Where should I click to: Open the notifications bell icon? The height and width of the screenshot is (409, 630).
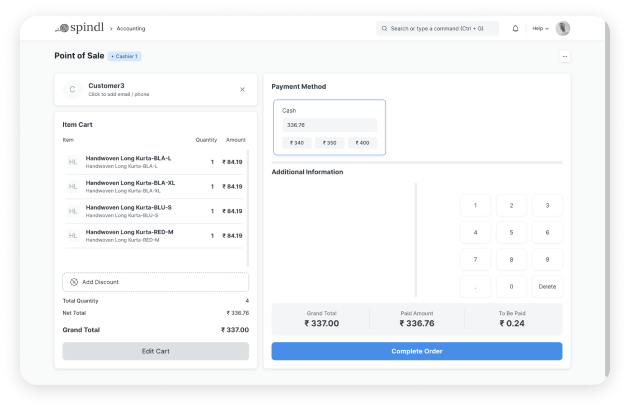click(515, 29)
